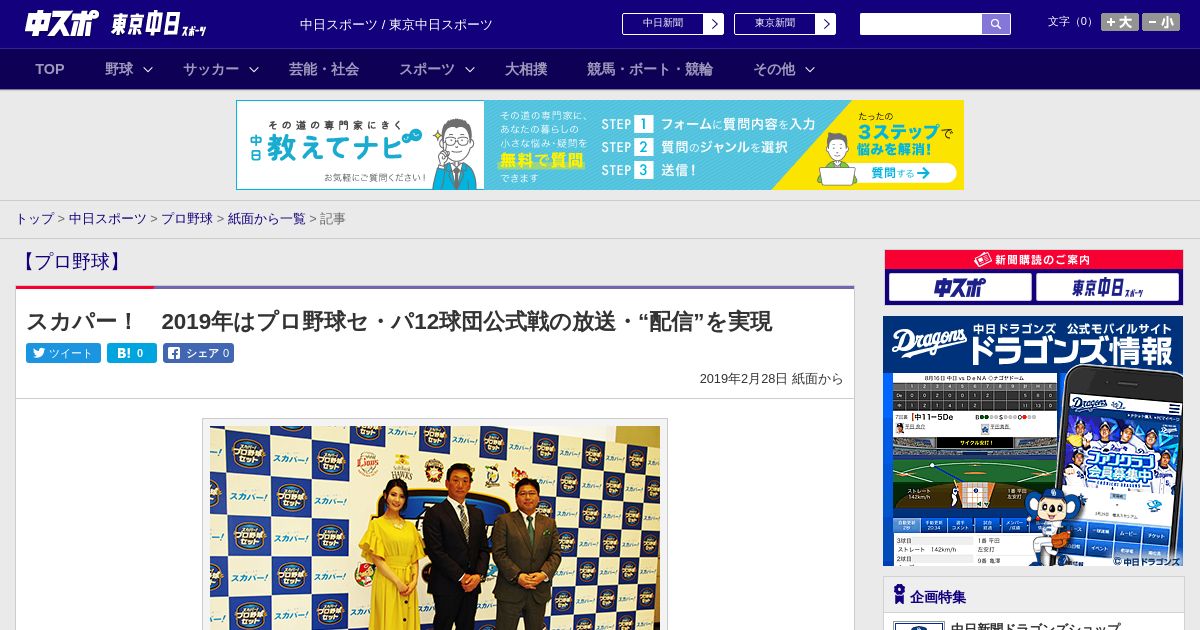The width and height of the screenshot is (1200, 630).
Task: Increase text size with 大 button
Action: (x=1120, y=22)
